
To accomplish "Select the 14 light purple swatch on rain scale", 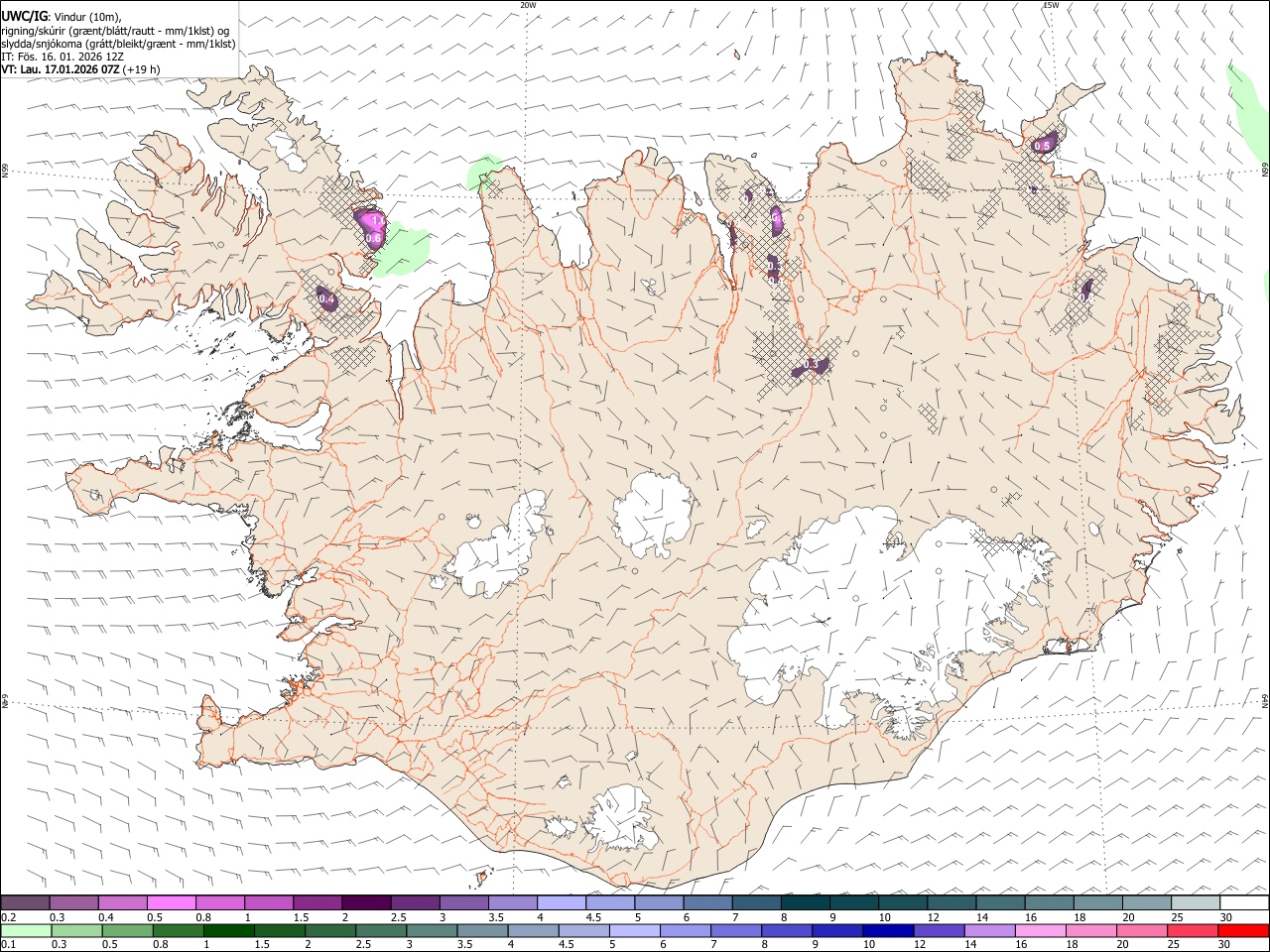I will tap(990, 930).
